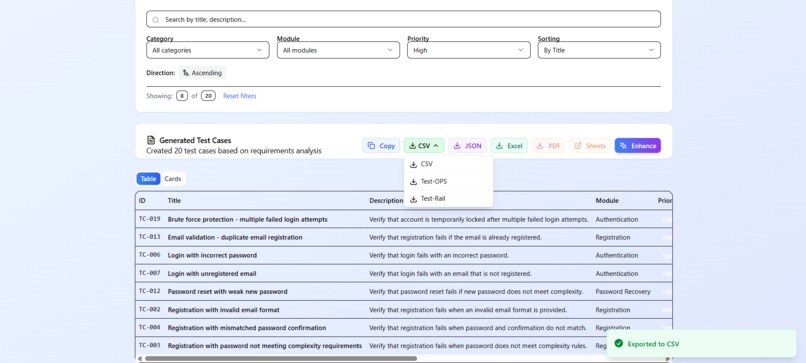
Task: Click the Exported to CSV notification
Action: tap(702, 343)
